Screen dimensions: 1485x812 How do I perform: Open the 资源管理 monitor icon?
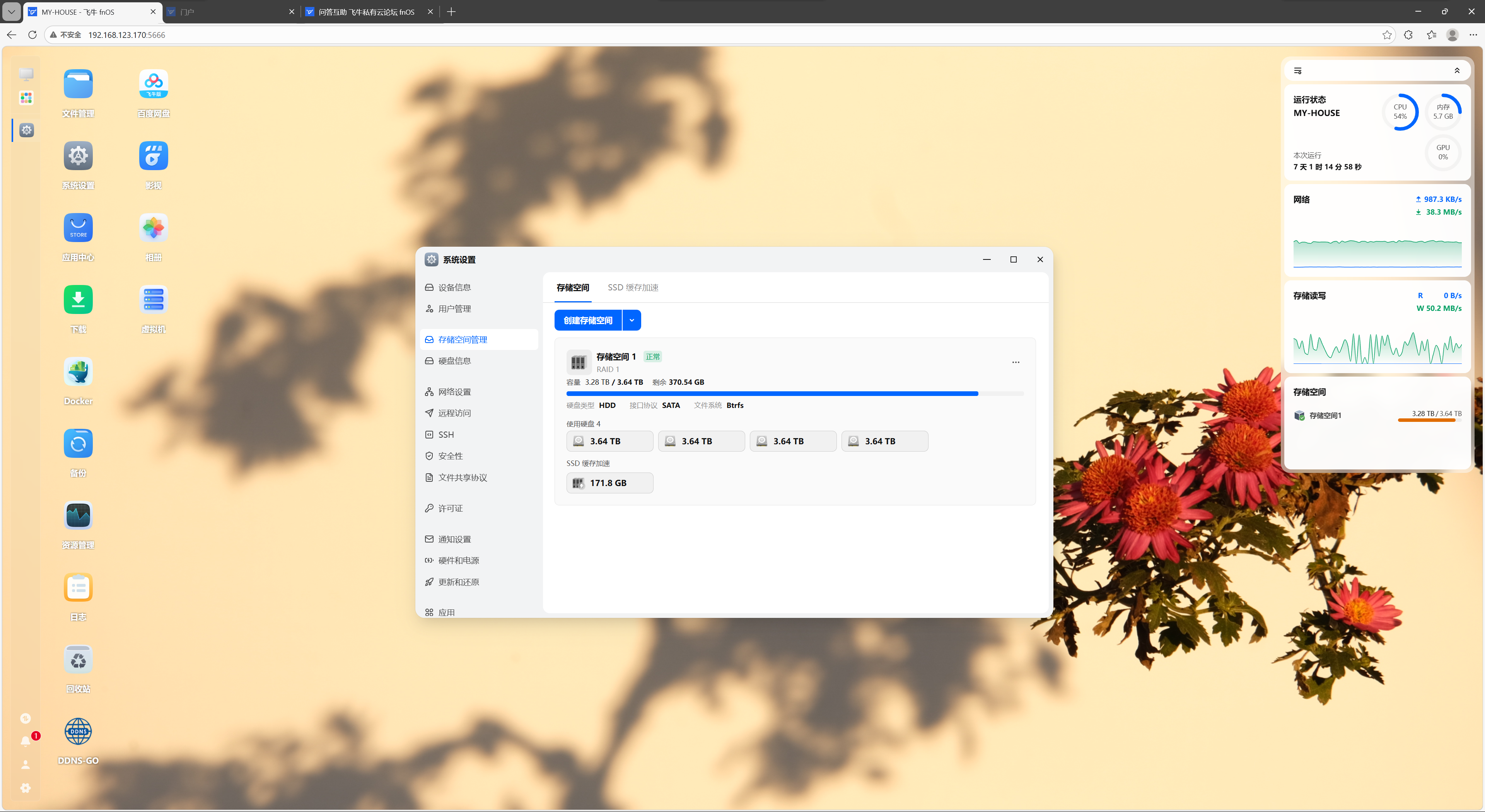pos(78,515)
